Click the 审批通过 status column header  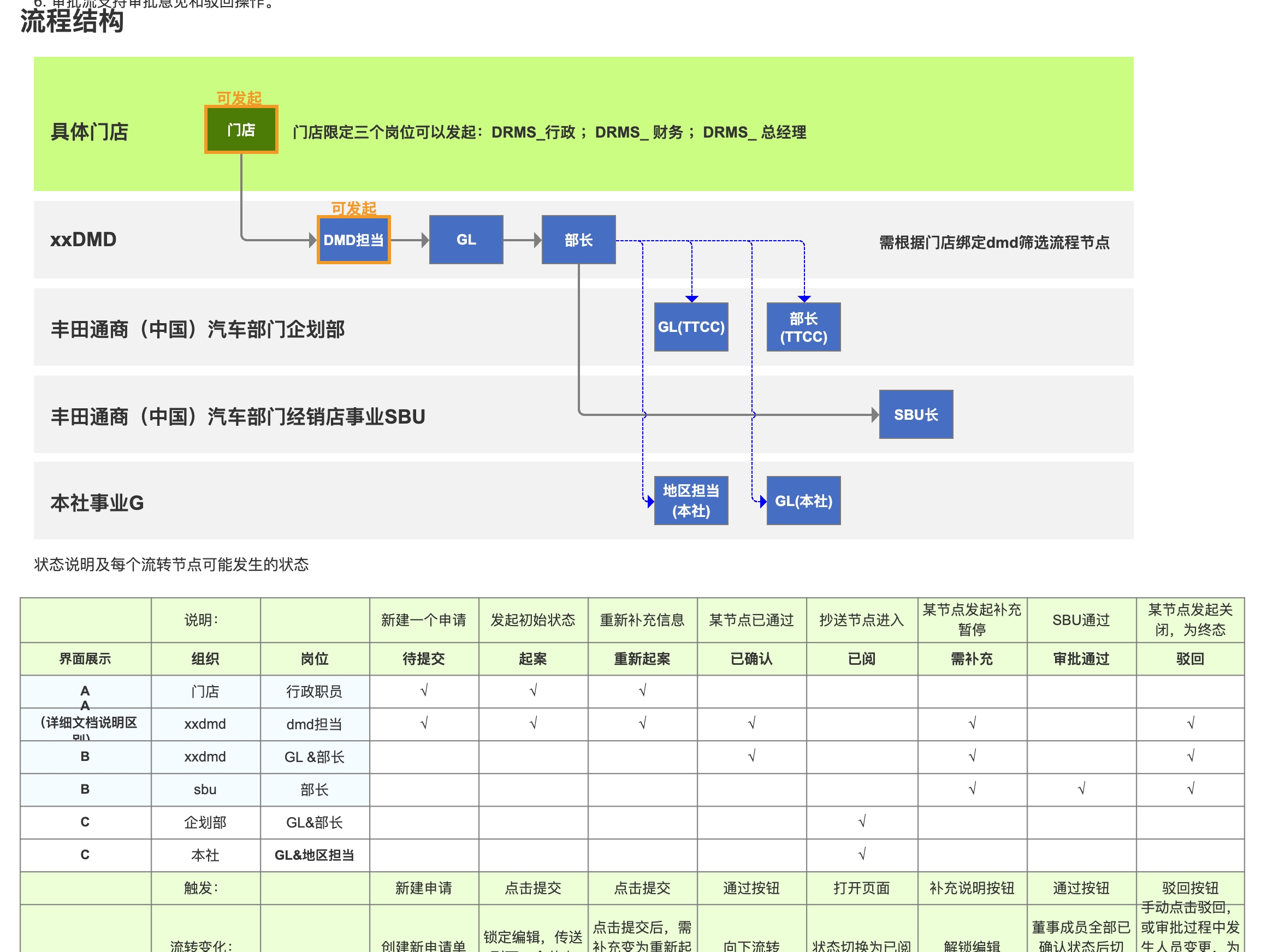coord(1081,659)
